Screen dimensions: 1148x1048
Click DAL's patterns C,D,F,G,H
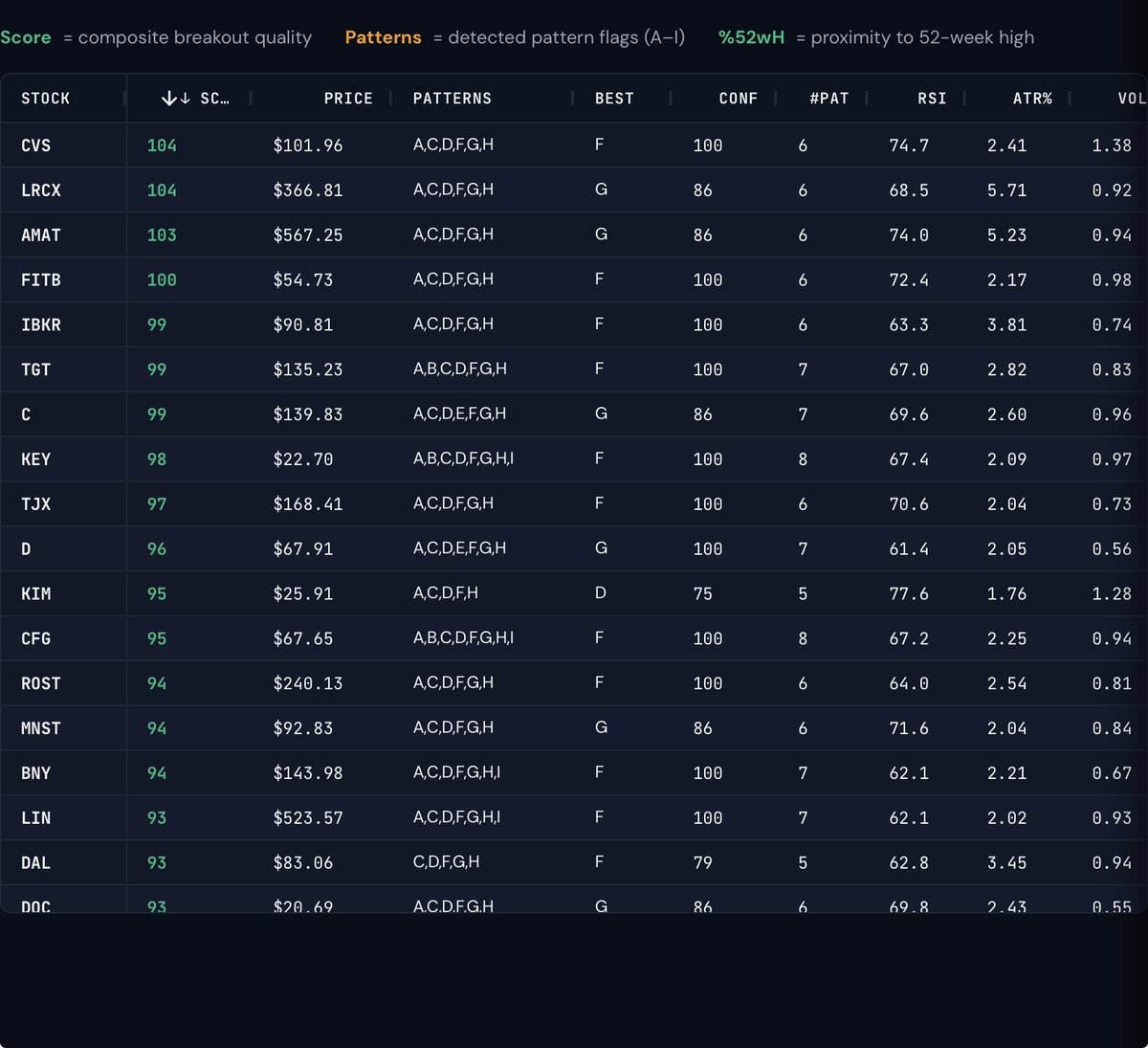[x=447, y=862]
